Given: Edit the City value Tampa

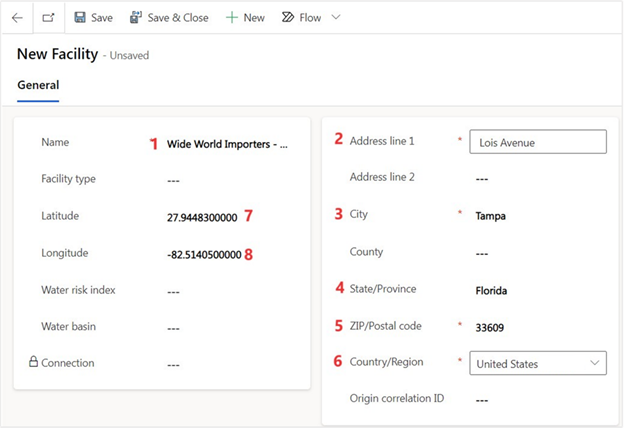Looking at the screenshot, I should pos(491,216).
